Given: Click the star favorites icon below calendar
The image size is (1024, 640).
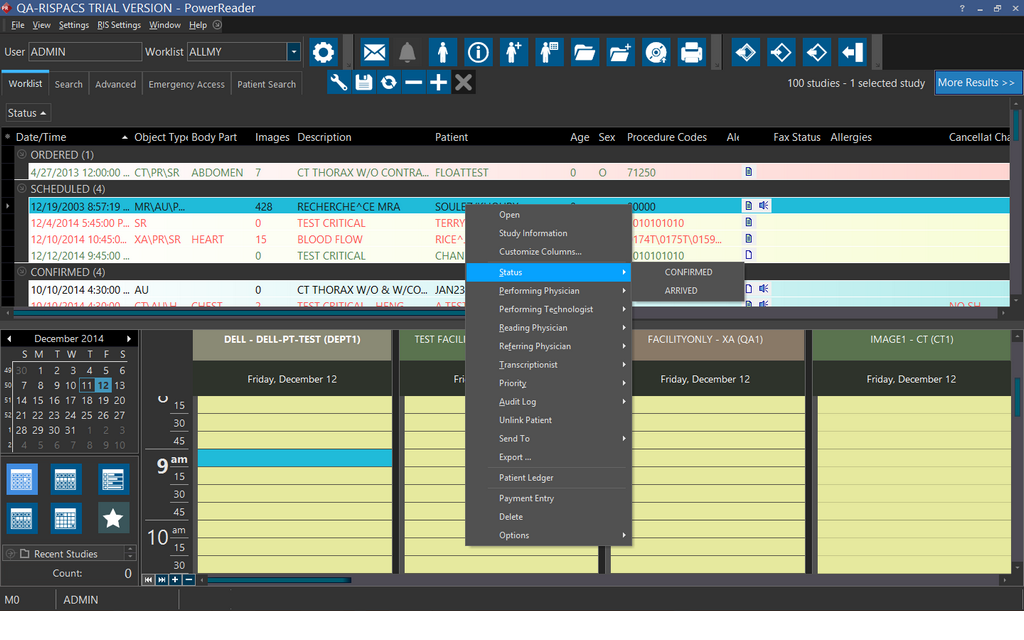Looking at the screenshot, I should tap(113, 517).
